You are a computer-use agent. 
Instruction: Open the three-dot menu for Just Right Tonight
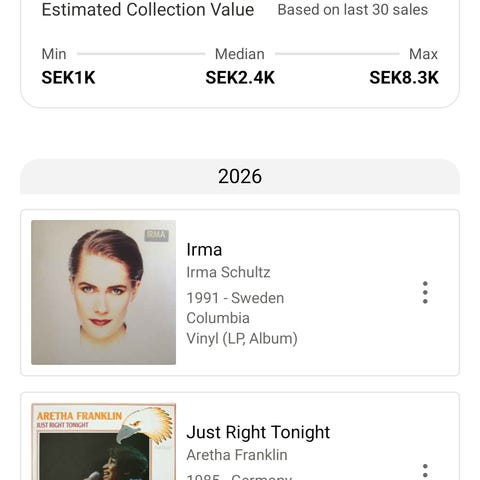click(x=425, y=471)
